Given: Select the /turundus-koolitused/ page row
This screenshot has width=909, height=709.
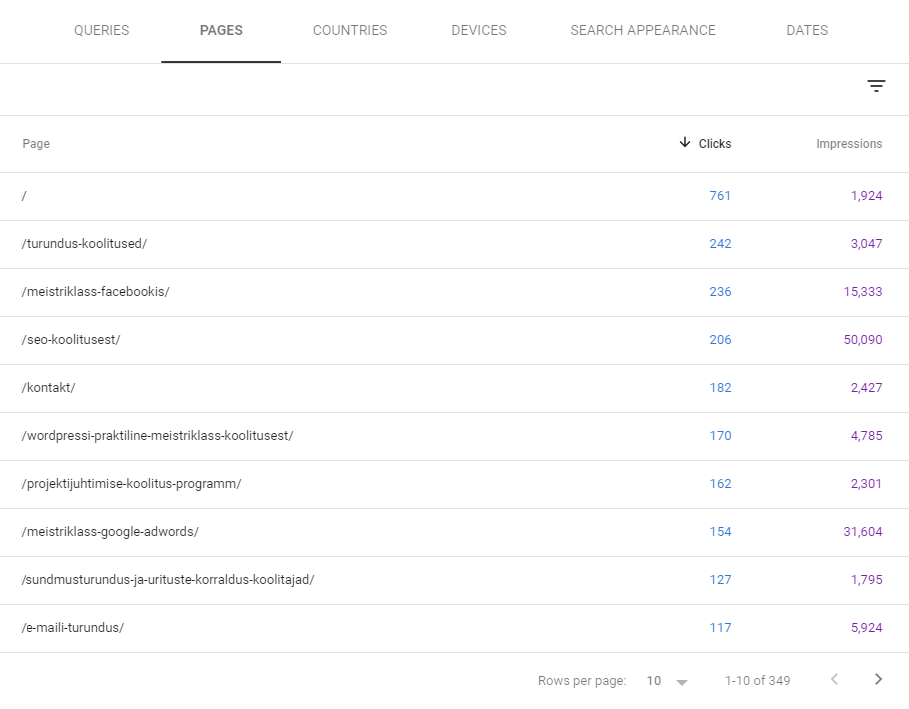Looking at the screenshot, I should tap(84, 244).
